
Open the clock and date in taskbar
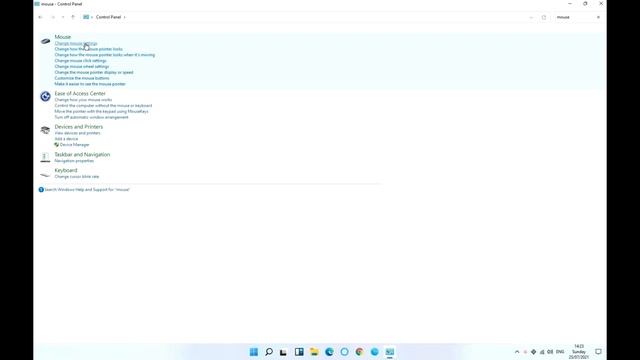point(579,352)
